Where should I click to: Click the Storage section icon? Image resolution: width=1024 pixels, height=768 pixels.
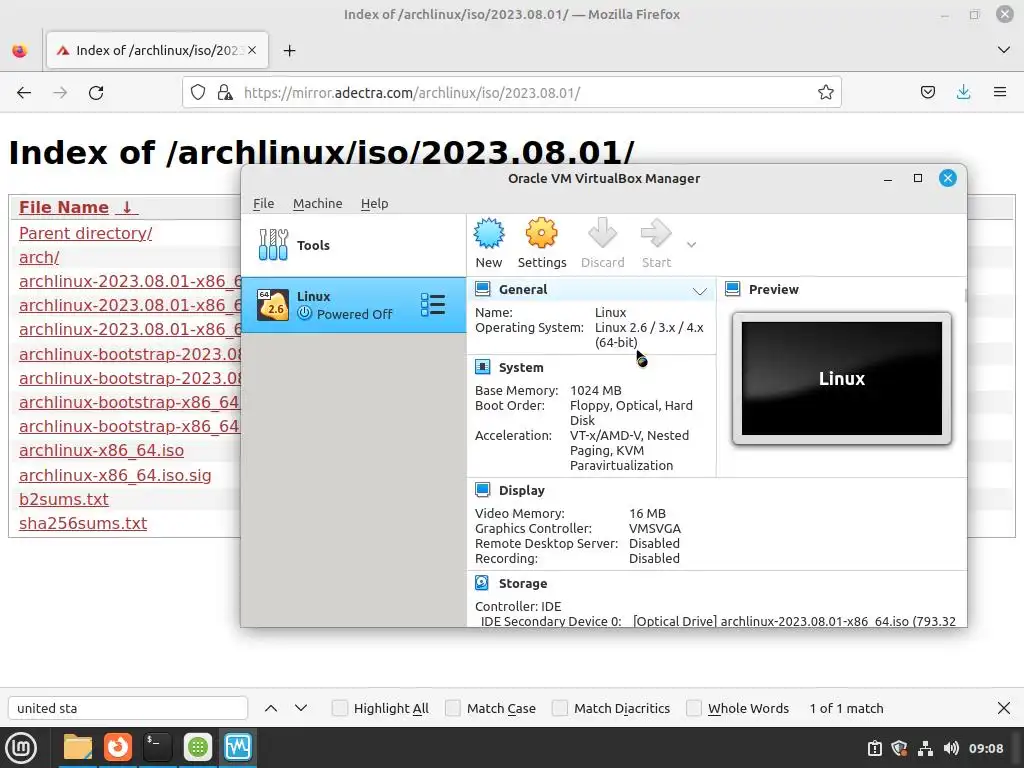click(483, 583)
